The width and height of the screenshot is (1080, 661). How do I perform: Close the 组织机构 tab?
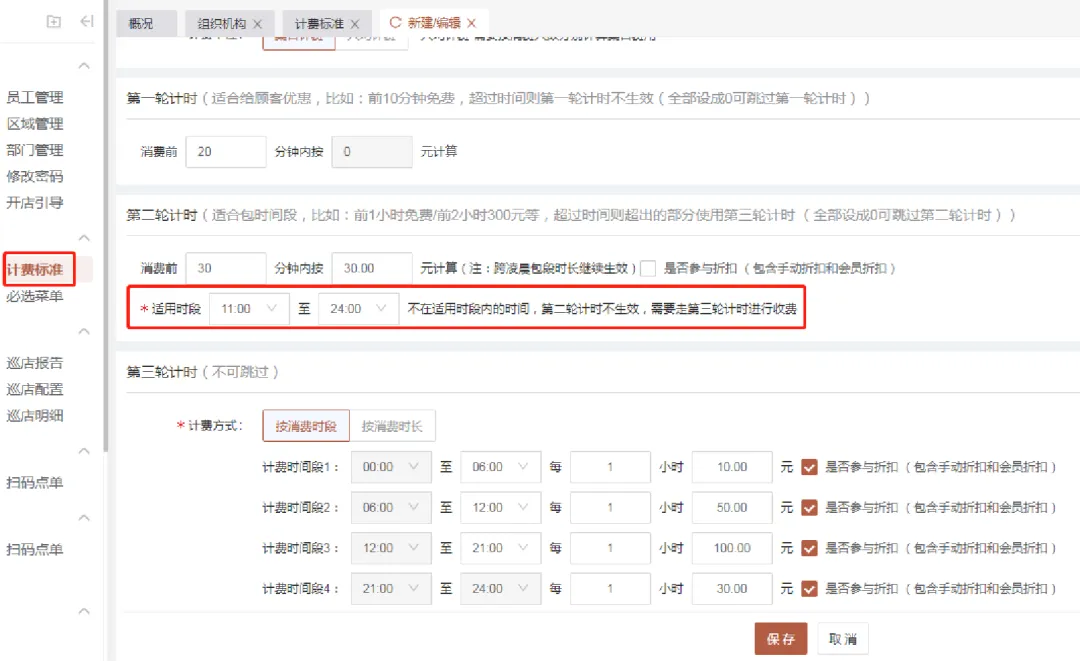click(258, 23)
